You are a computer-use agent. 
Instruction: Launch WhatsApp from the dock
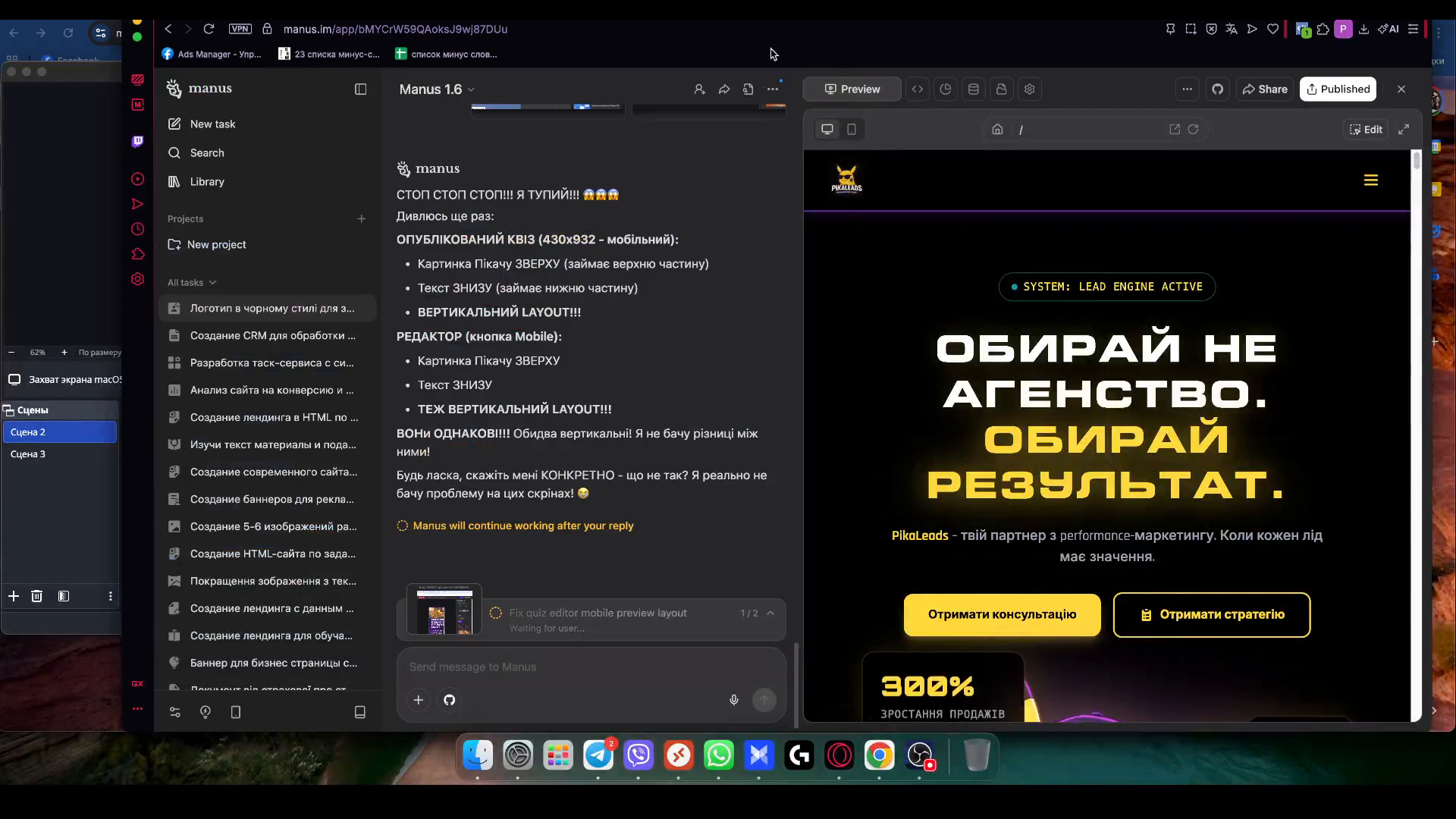pos(718,755)
